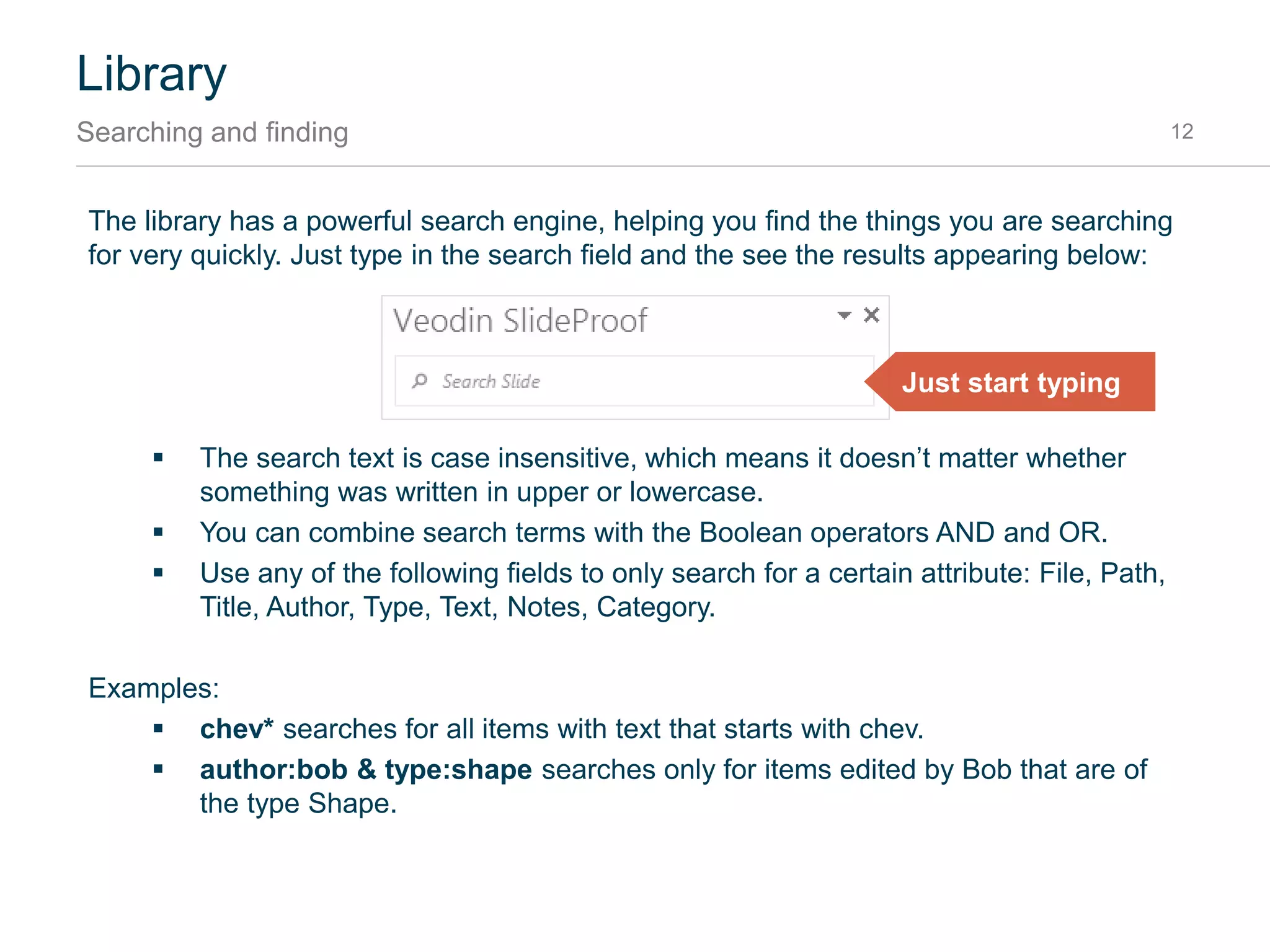This screenshot has height=952, width=1270.
Task: Click the bullet beside "Use any of the following fields"
Action: 159,573
